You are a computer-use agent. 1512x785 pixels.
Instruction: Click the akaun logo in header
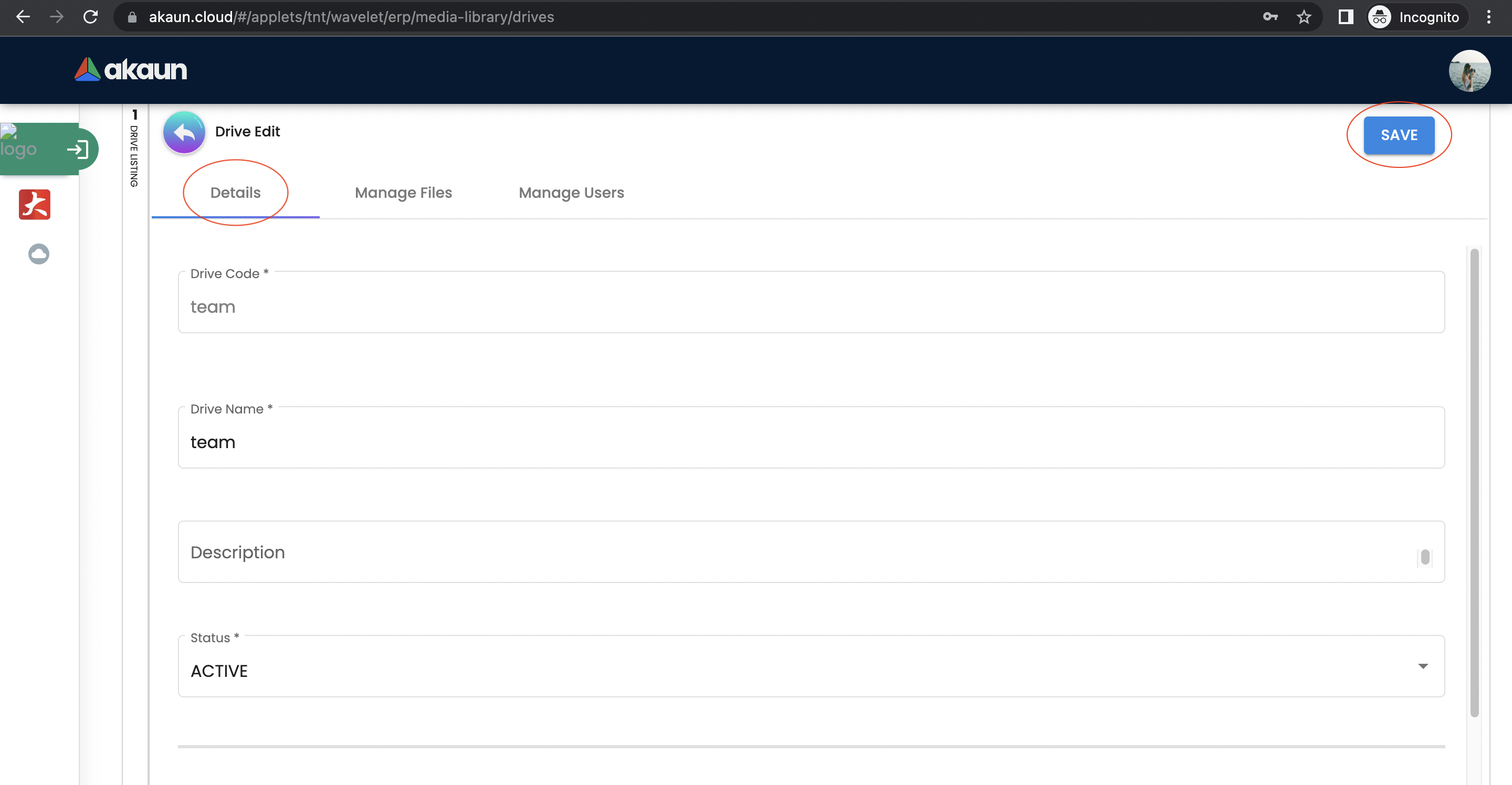(130, 70)
